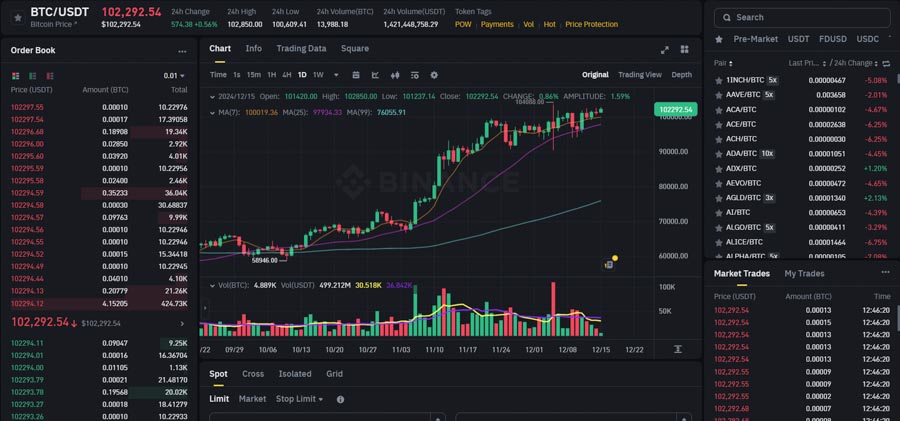
Task: Open technical indicators chart icon
Action: (375, 75)
